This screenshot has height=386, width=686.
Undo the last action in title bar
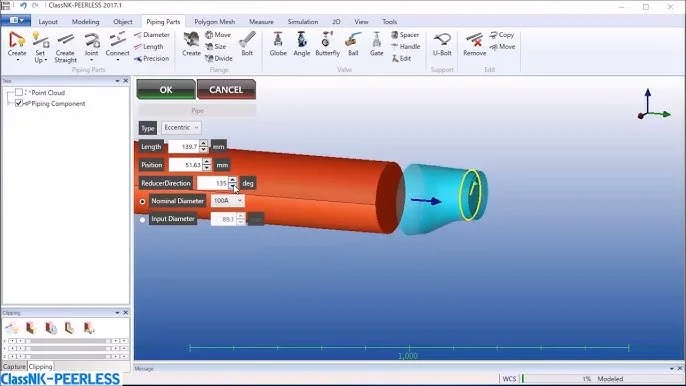pos(23,5)
